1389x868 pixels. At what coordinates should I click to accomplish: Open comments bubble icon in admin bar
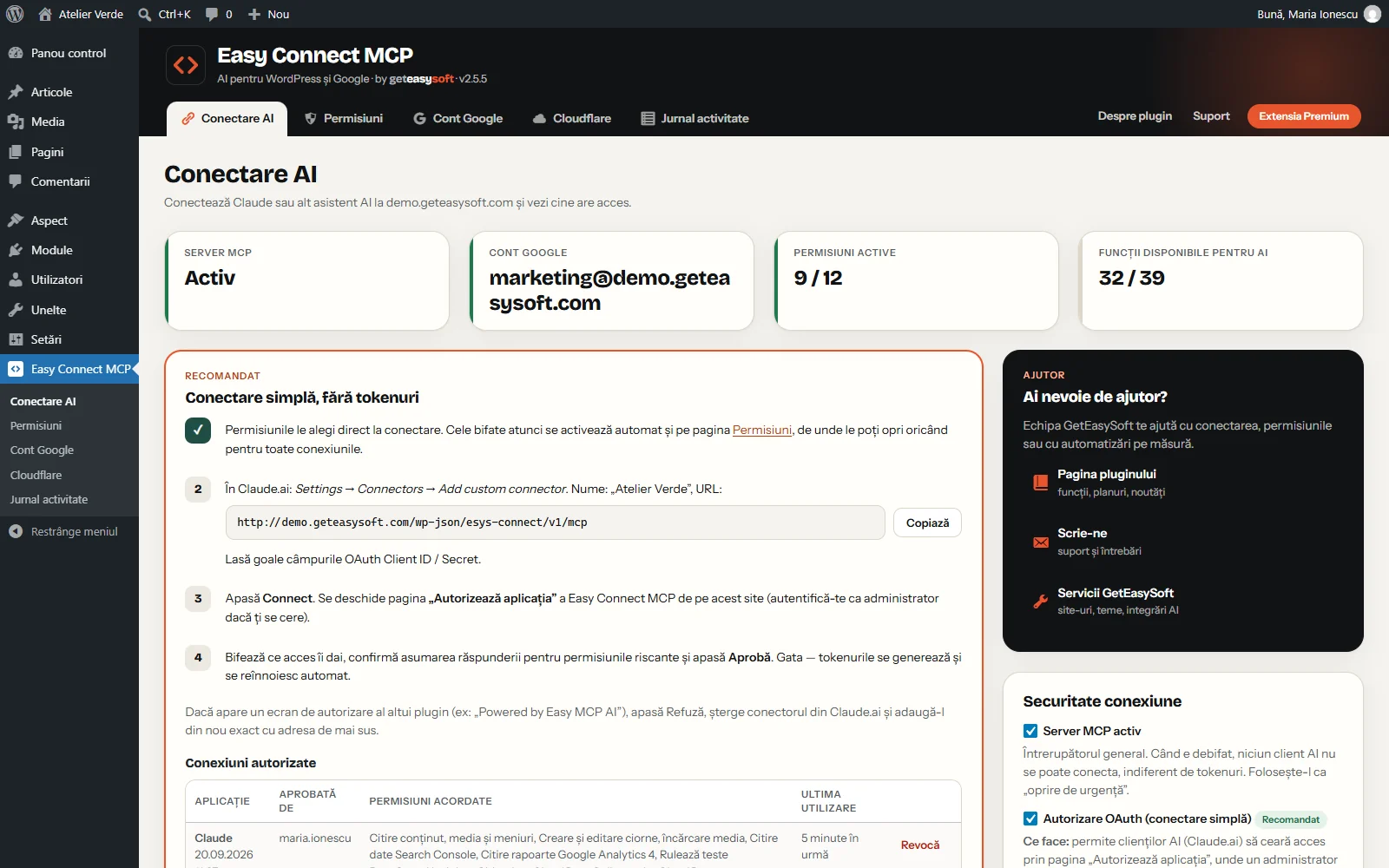click(x=212, y=14)
